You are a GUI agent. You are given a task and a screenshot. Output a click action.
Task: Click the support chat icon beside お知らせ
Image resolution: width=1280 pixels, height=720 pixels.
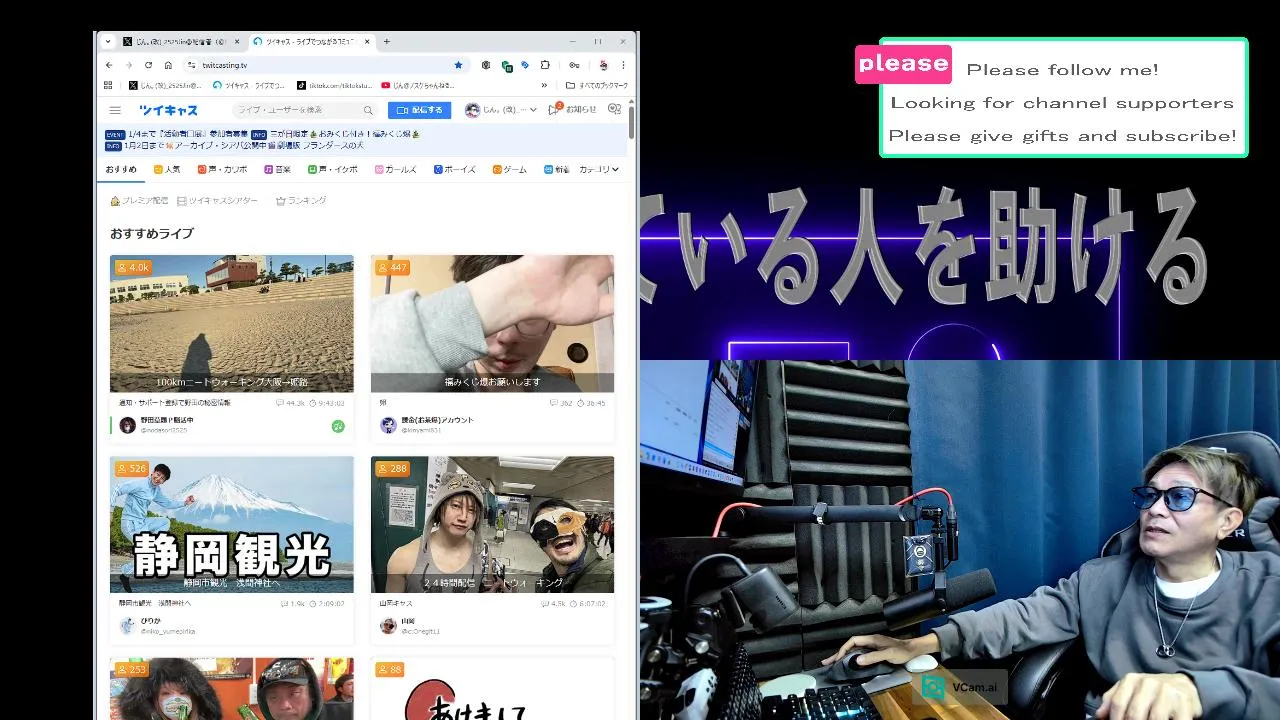tap(615, 110)
